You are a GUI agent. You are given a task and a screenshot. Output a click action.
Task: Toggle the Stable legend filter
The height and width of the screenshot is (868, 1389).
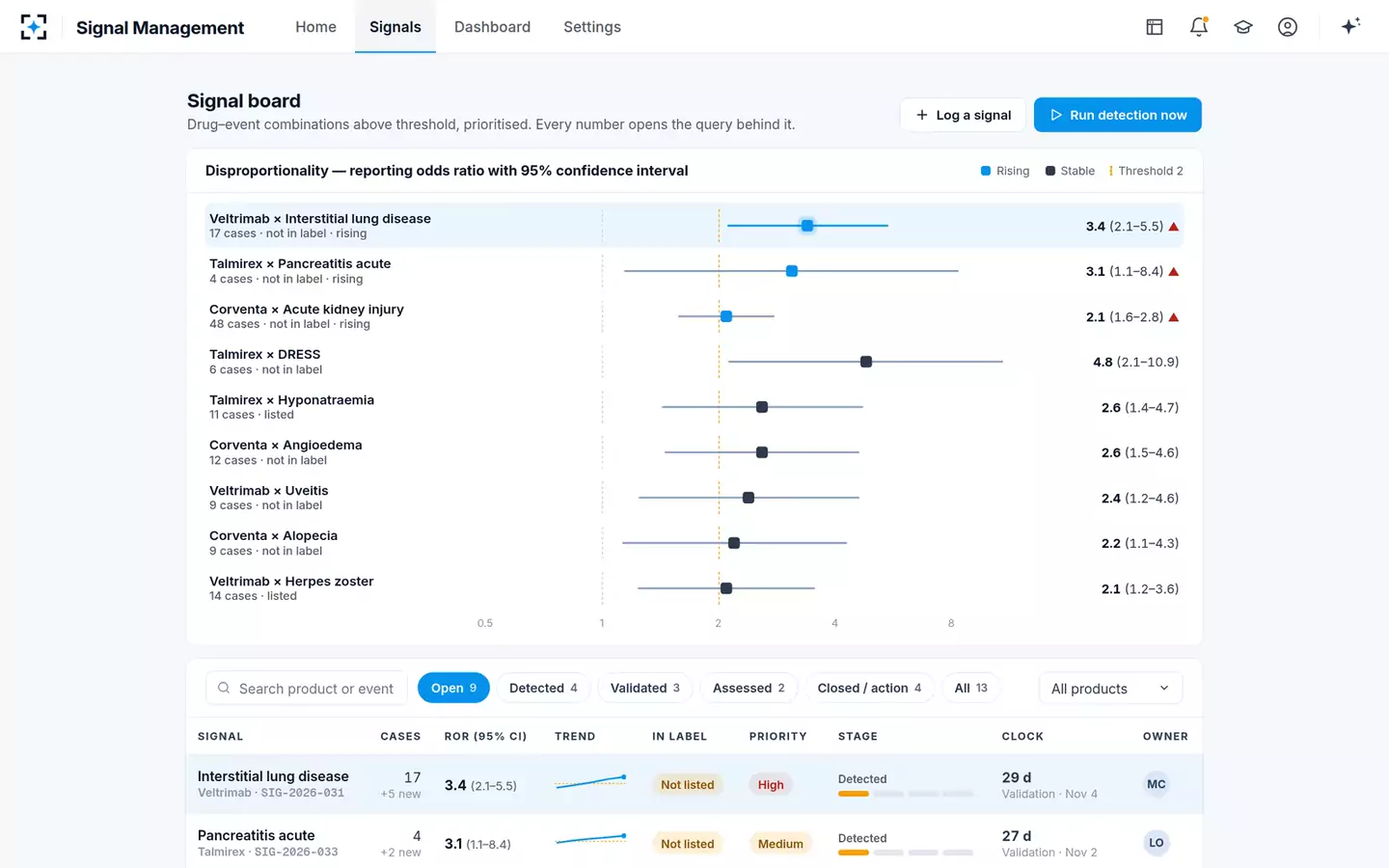coord(1070,171)
